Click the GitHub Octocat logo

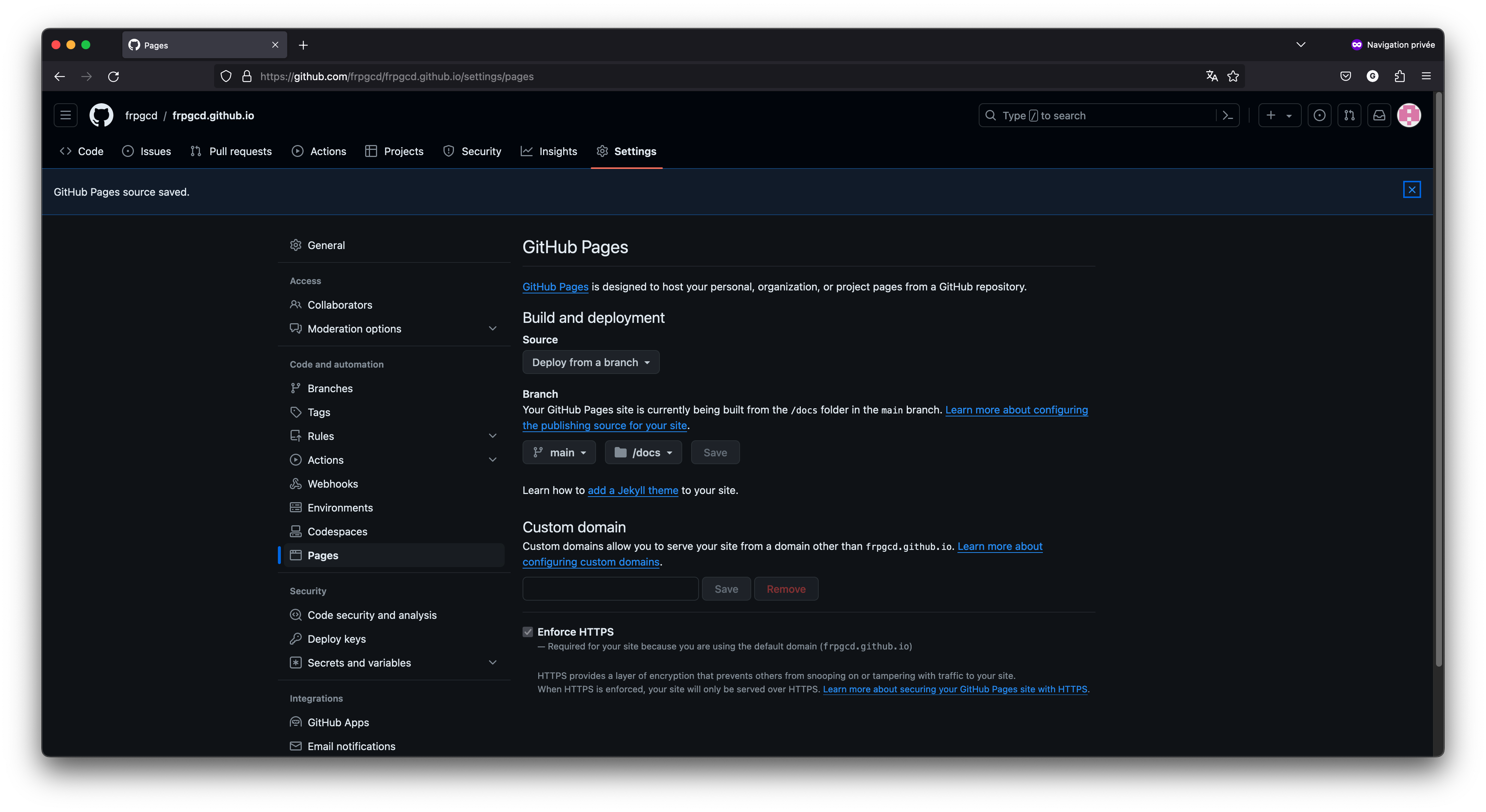(x=101, y=115)
